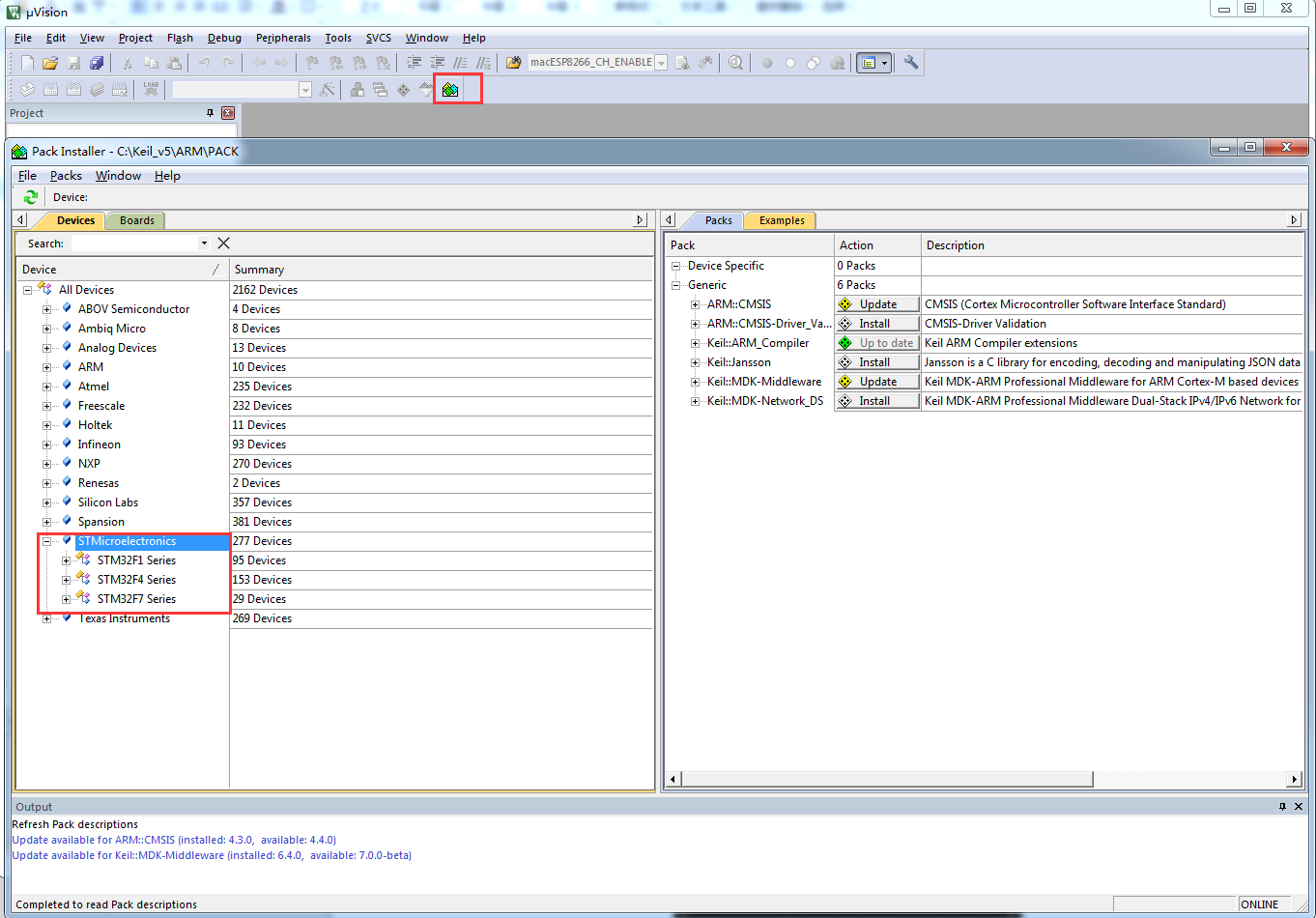Install the Keil::Jansson pack
Viewport: 1316px width, 918px height.
[877, 362]
